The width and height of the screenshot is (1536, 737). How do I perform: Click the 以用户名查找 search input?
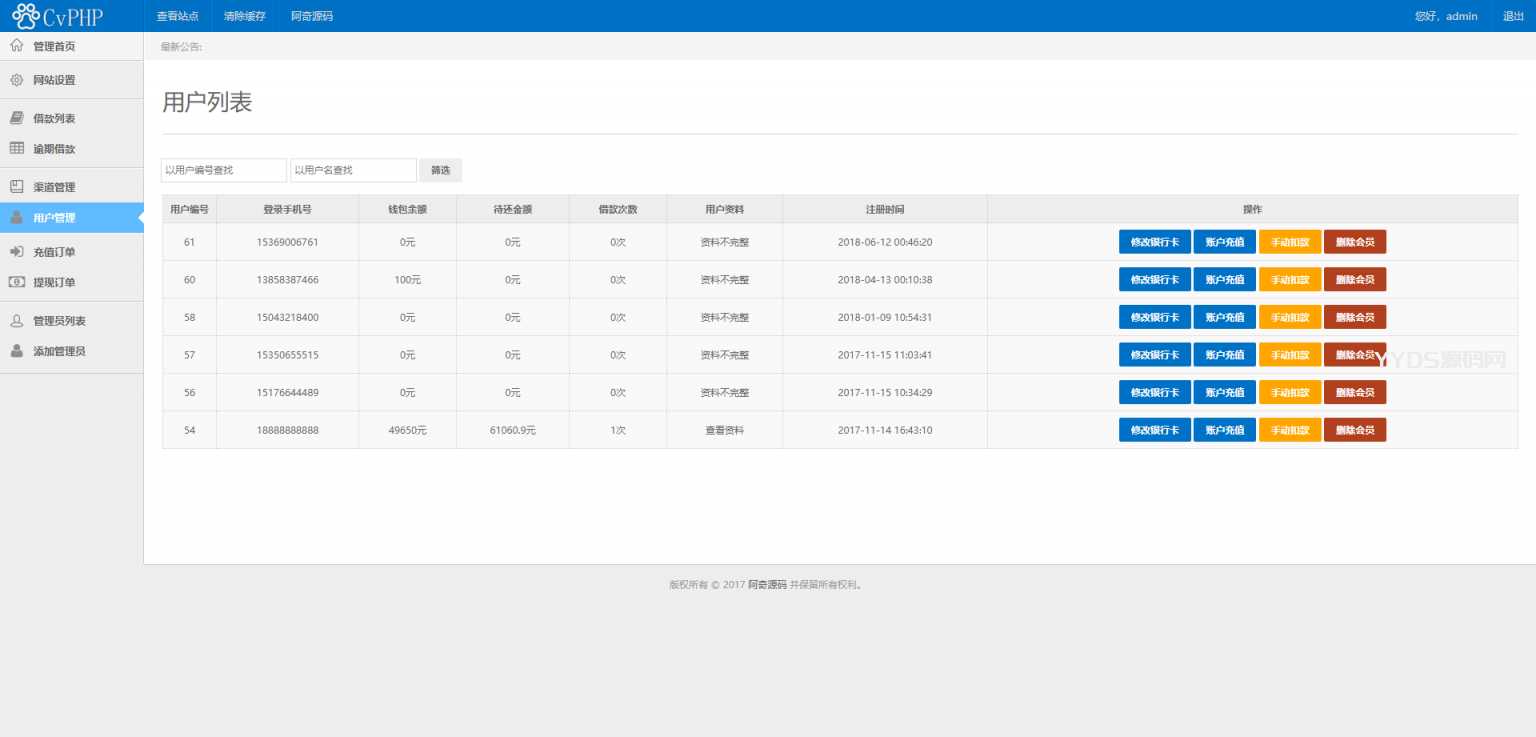point(353,170)
